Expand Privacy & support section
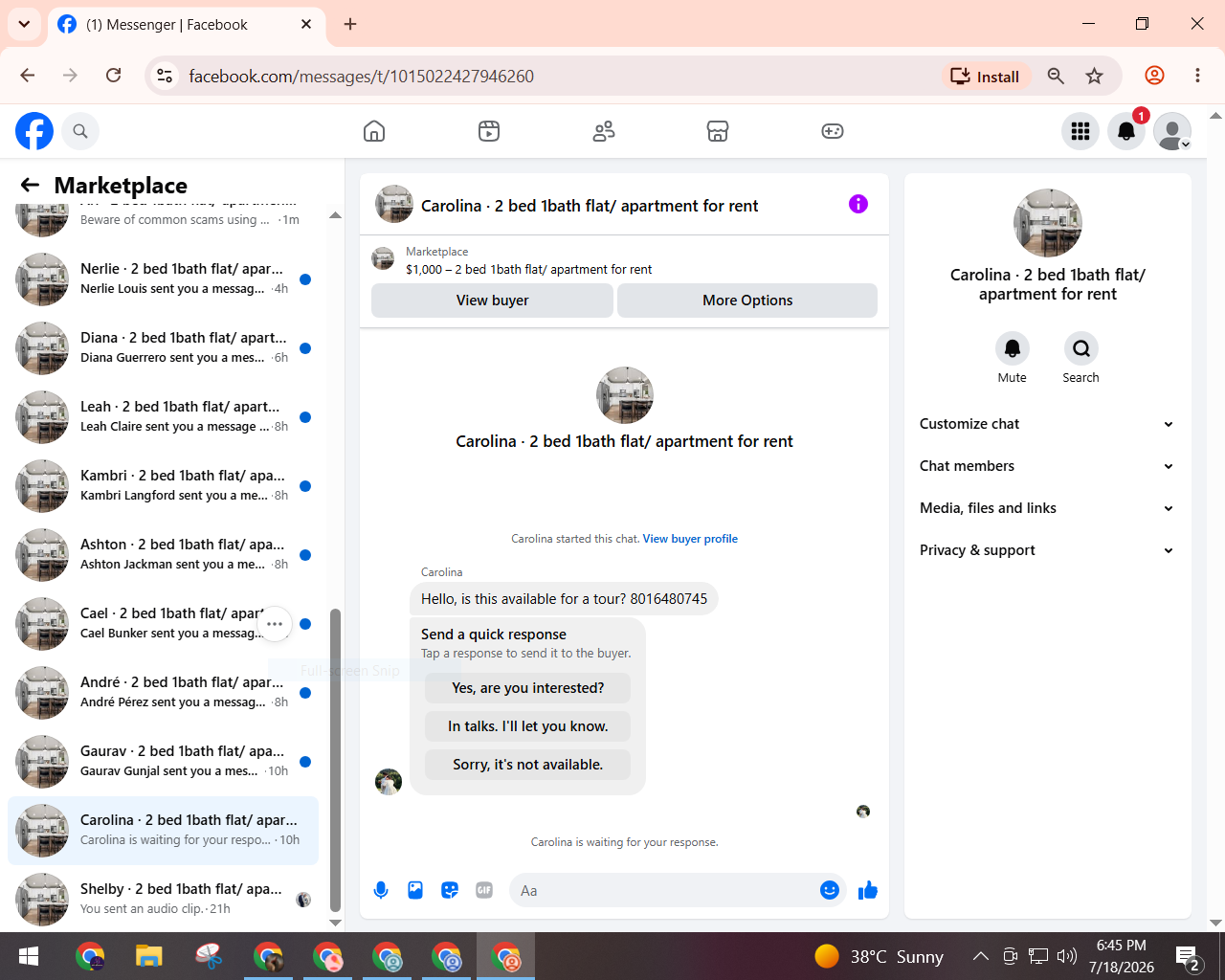Image resolution: width=1225 pixels, height=980 pixels. 1047,550
